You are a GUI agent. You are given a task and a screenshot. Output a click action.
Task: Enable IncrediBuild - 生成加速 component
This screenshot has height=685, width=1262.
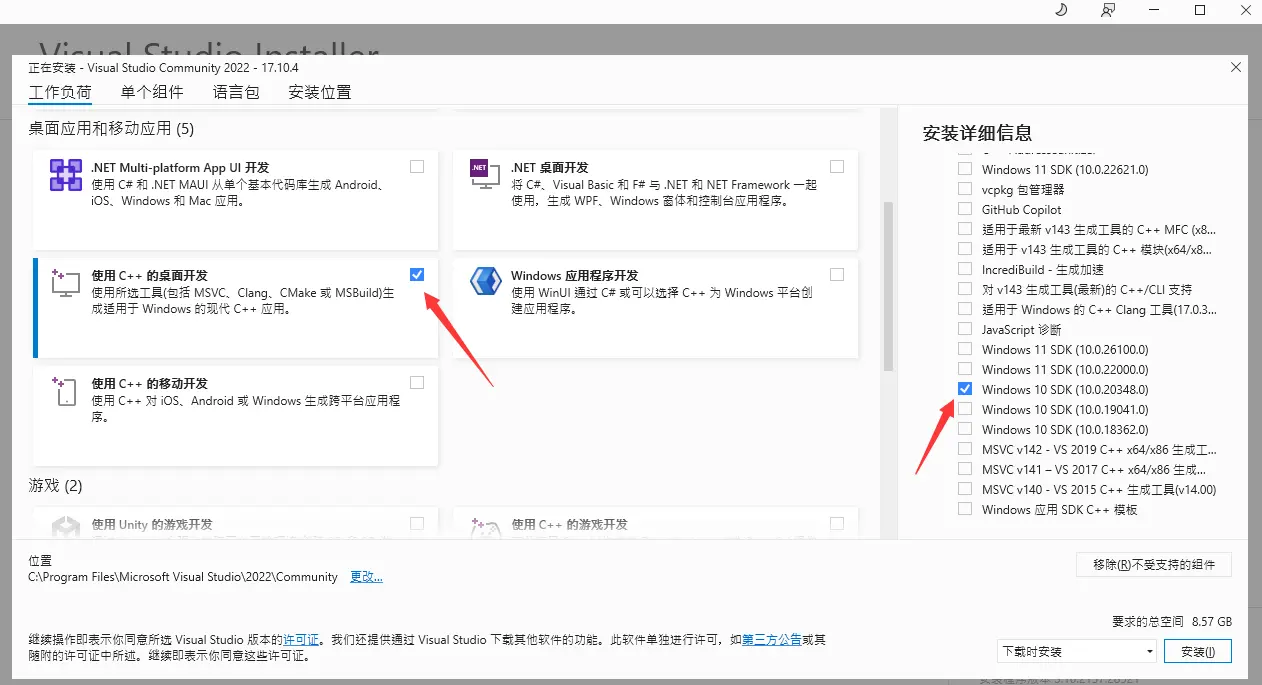click(x=965, y=269)
